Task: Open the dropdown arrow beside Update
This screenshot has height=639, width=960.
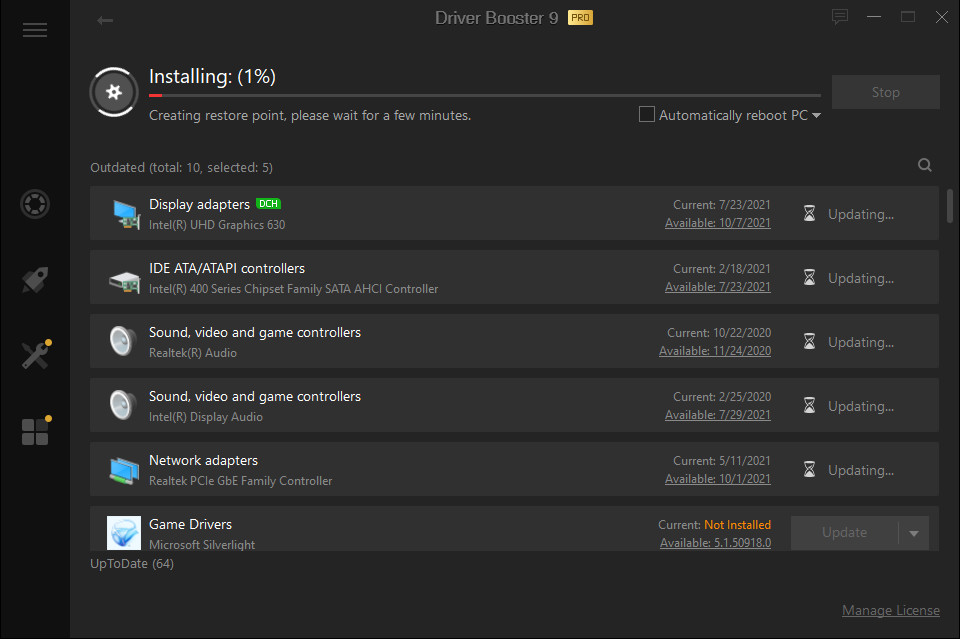Action: pos(914,533)
